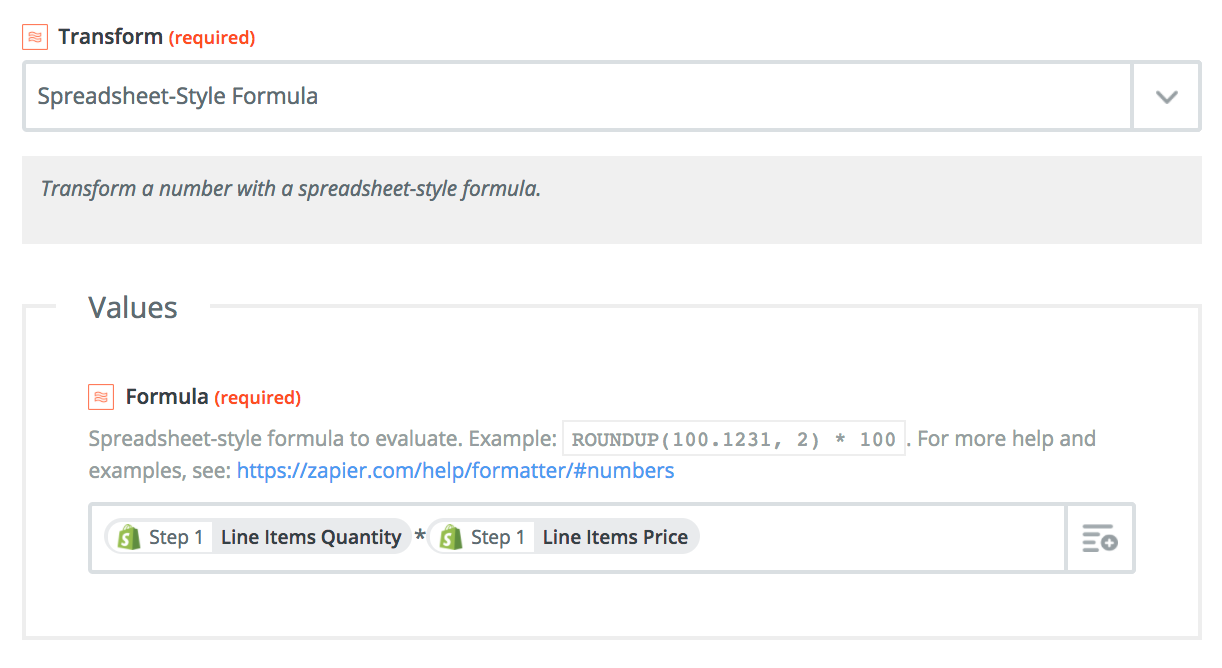This screenshot has width=1222, height=668.
Task: Click the italic transform description text
Action: point(290,188)
